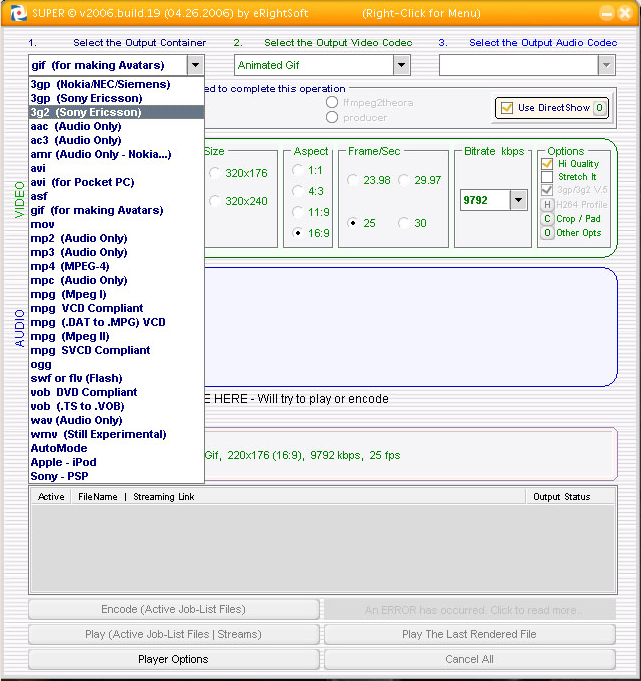Choose the 11:9 aspect ratio

[x=297, y=212]
